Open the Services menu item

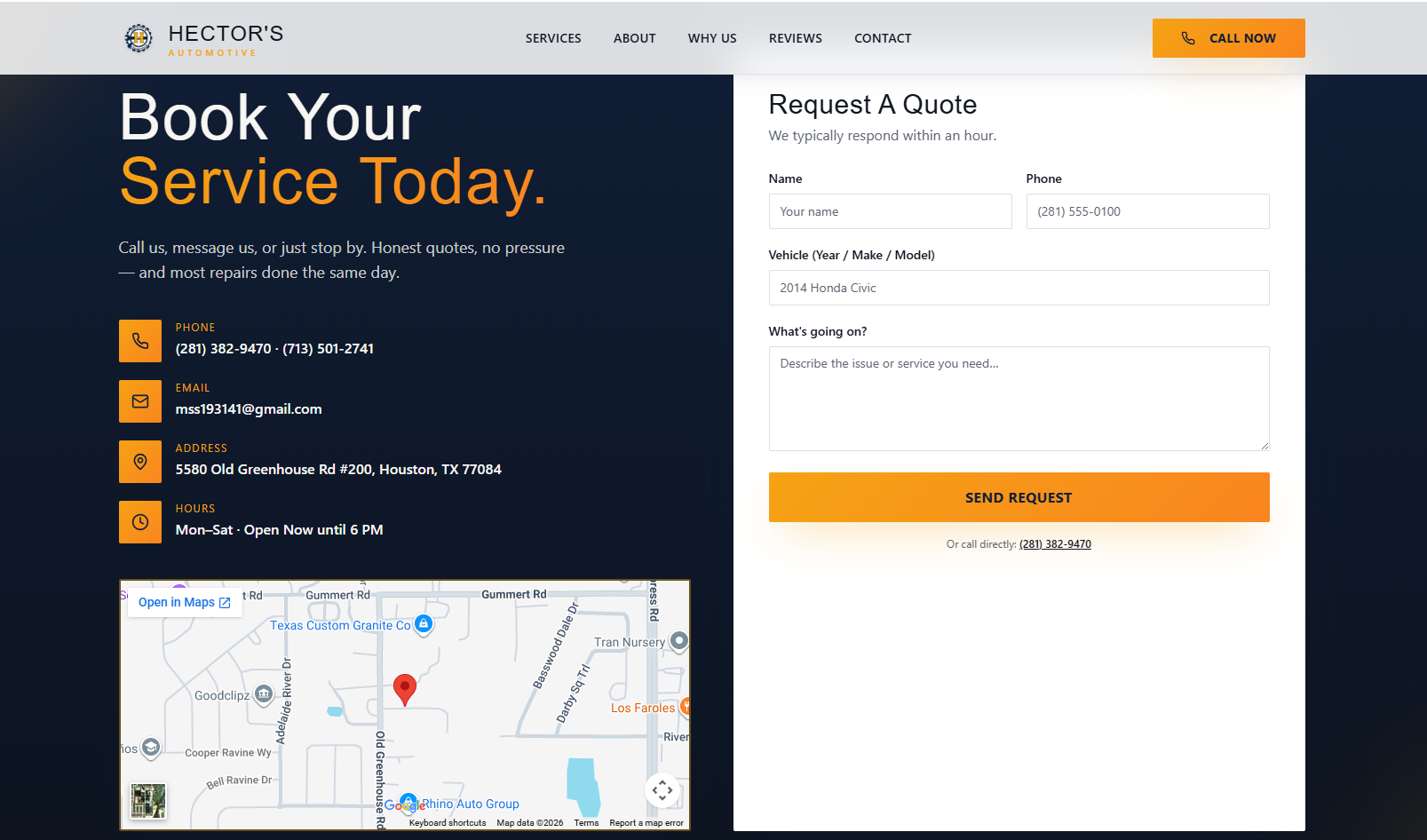pyautogui.click(x=553, y=38)
